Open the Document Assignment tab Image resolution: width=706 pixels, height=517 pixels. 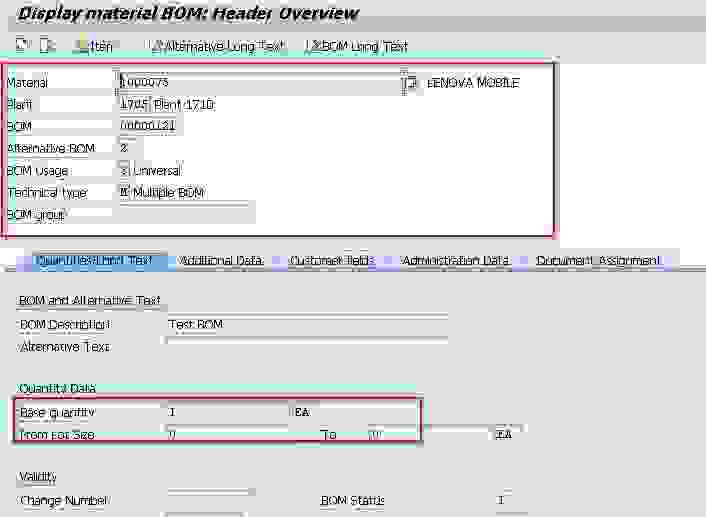[598, 260]
